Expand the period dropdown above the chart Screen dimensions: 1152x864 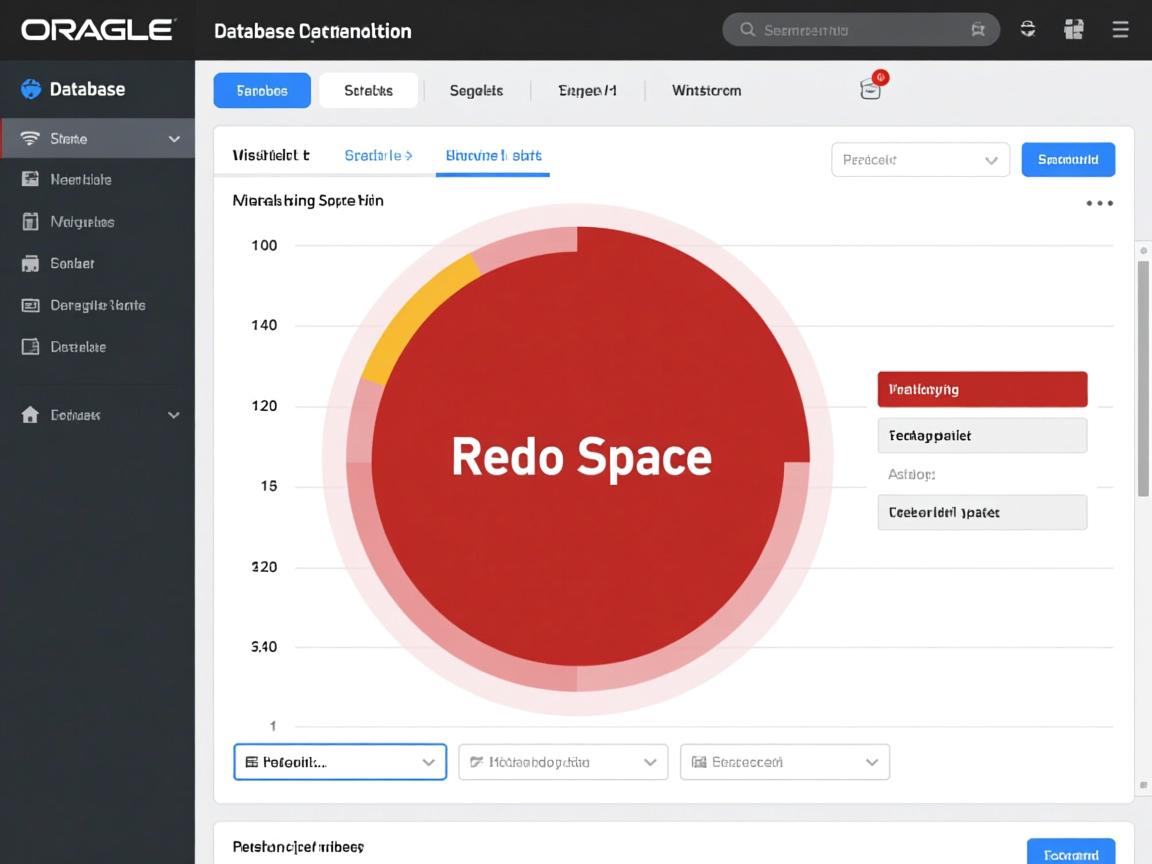[919, 159]
